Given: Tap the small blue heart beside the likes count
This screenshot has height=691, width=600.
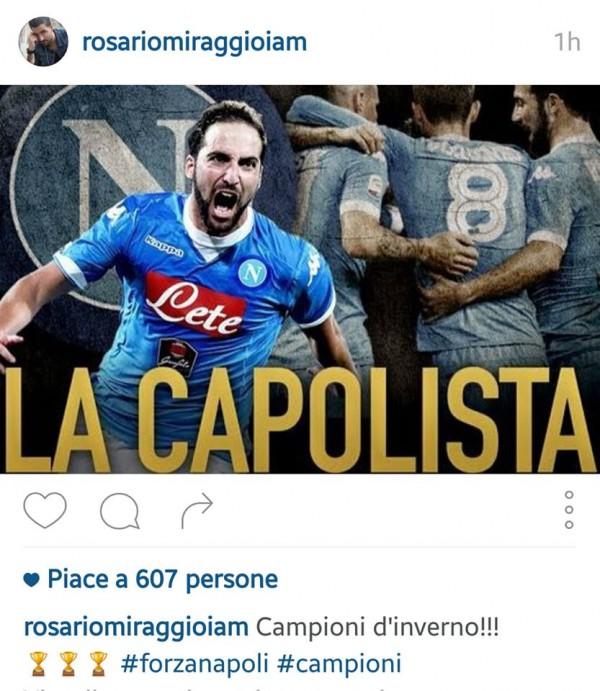Looking at the screenshot, I should tap(31, 580).
